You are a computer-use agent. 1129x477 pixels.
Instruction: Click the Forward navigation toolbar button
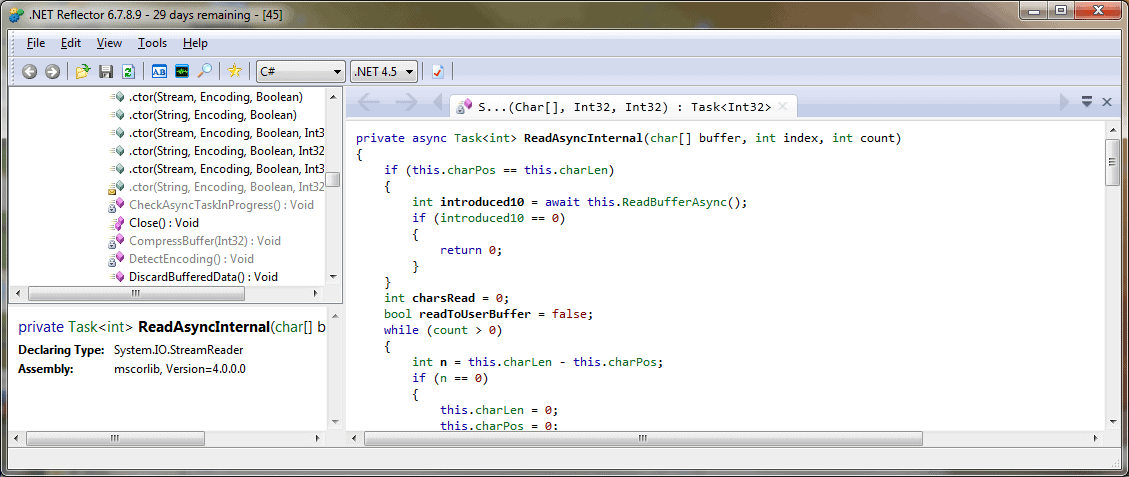(x=52, y=71)
